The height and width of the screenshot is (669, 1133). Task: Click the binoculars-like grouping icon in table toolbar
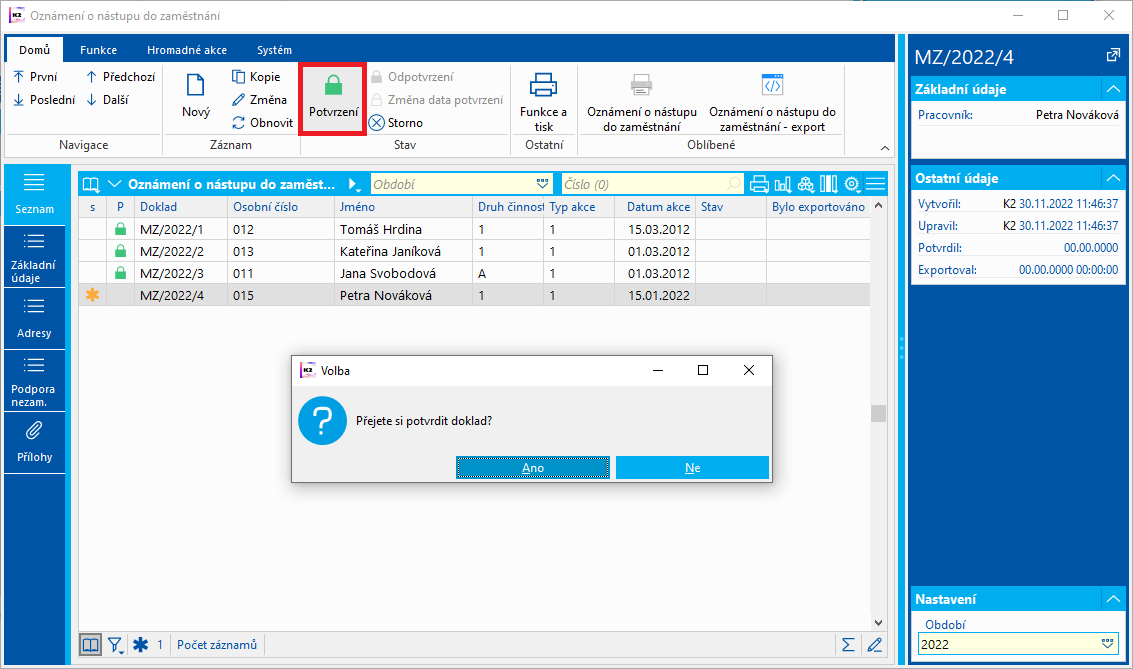pyautogui.click(x=806, y=184)
